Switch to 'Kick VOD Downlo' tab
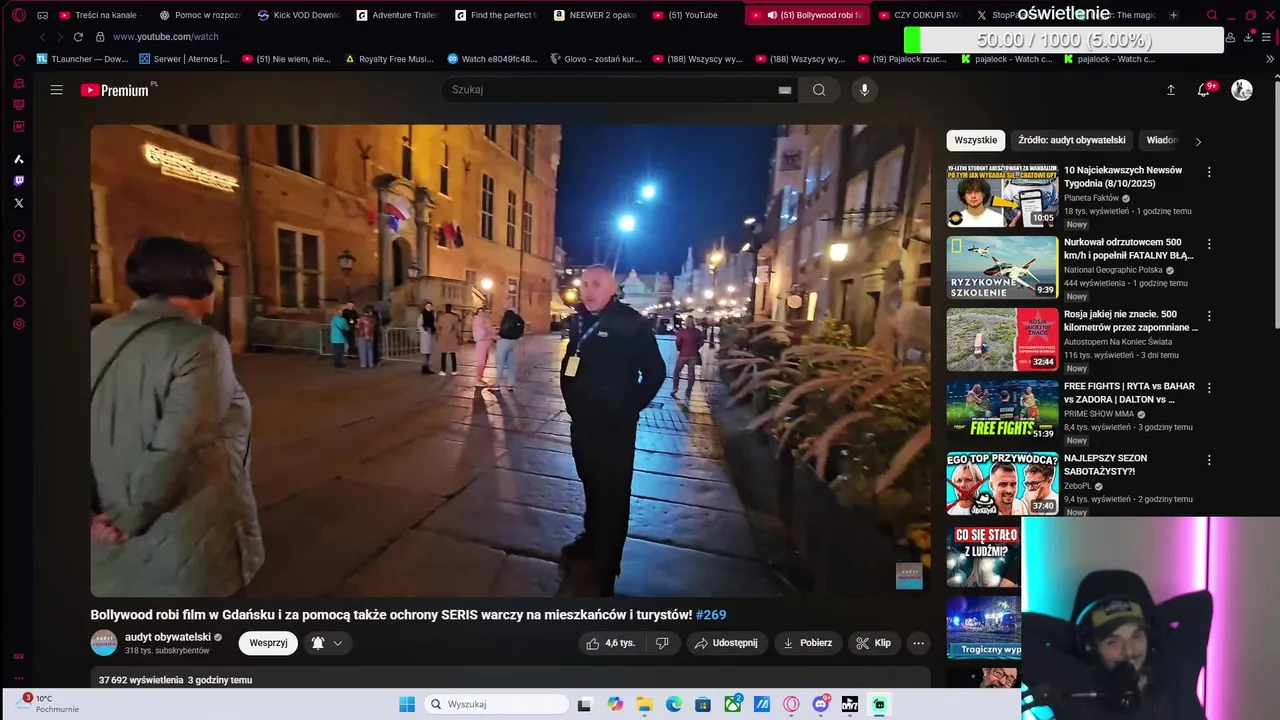Image resolution: width=1280 pixels, height=720 pixels. [299, 15]
